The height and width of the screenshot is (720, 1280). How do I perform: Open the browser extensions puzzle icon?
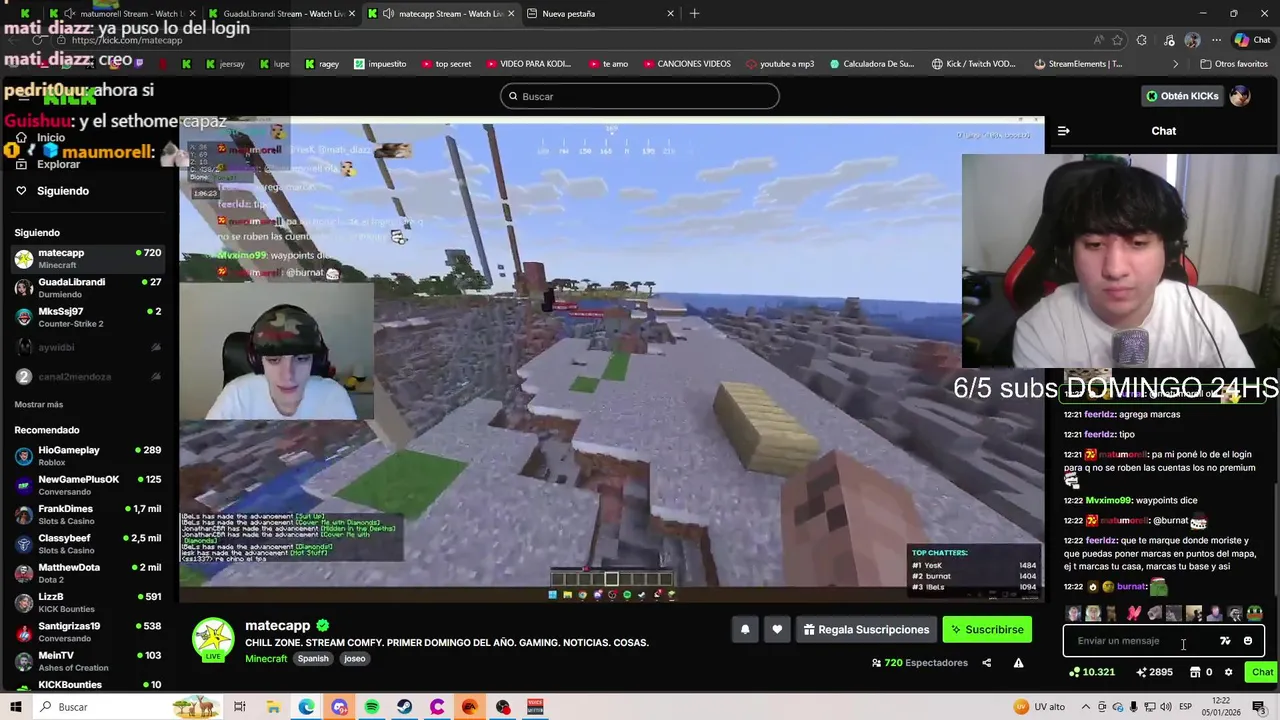click(1143, 40)
